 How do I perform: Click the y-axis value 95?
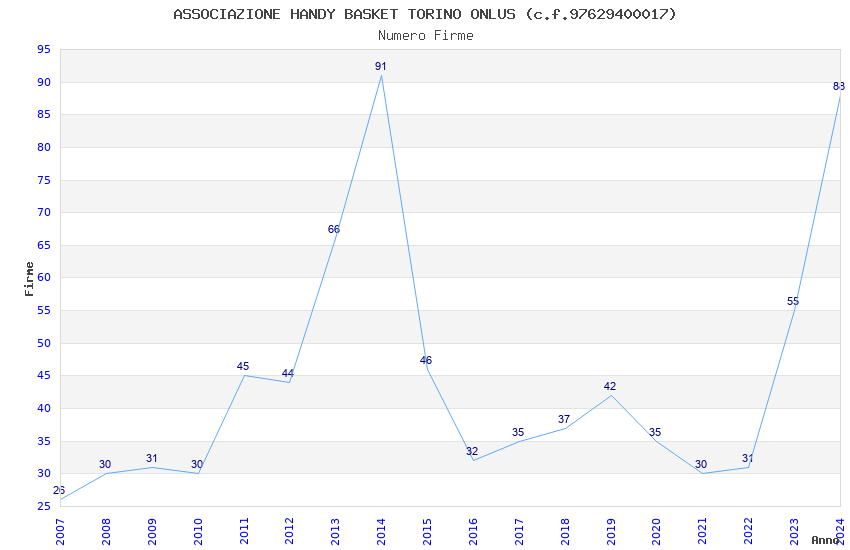pyautogui.click(x=44, y=50)
